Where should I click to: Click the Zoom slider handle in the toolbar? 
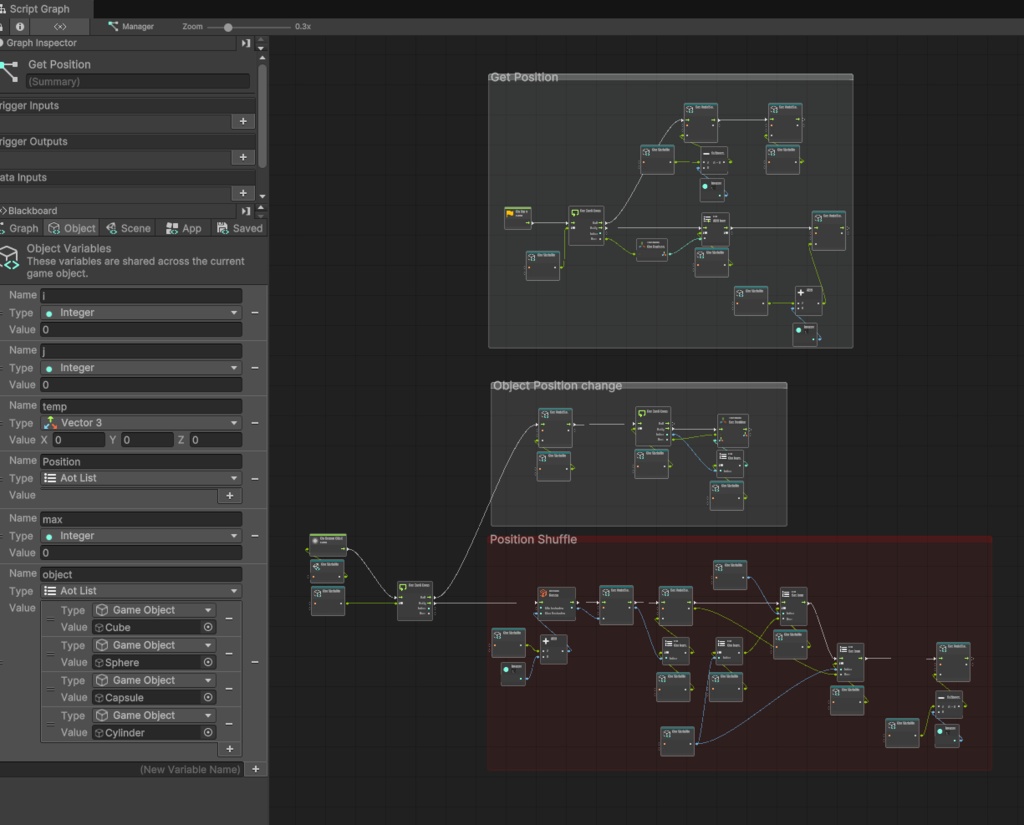tap(228, 27)
